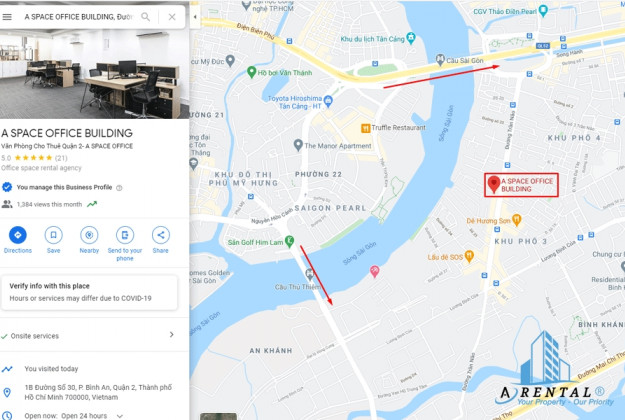Open the Verify info with this place card
The height and width of the screenshot is (420, 625).
point(89,292)
